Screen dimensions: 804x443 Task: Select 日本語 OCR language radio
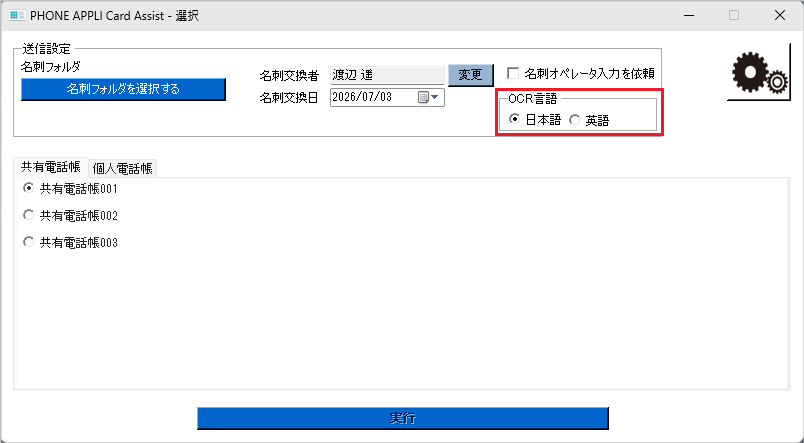514,119
